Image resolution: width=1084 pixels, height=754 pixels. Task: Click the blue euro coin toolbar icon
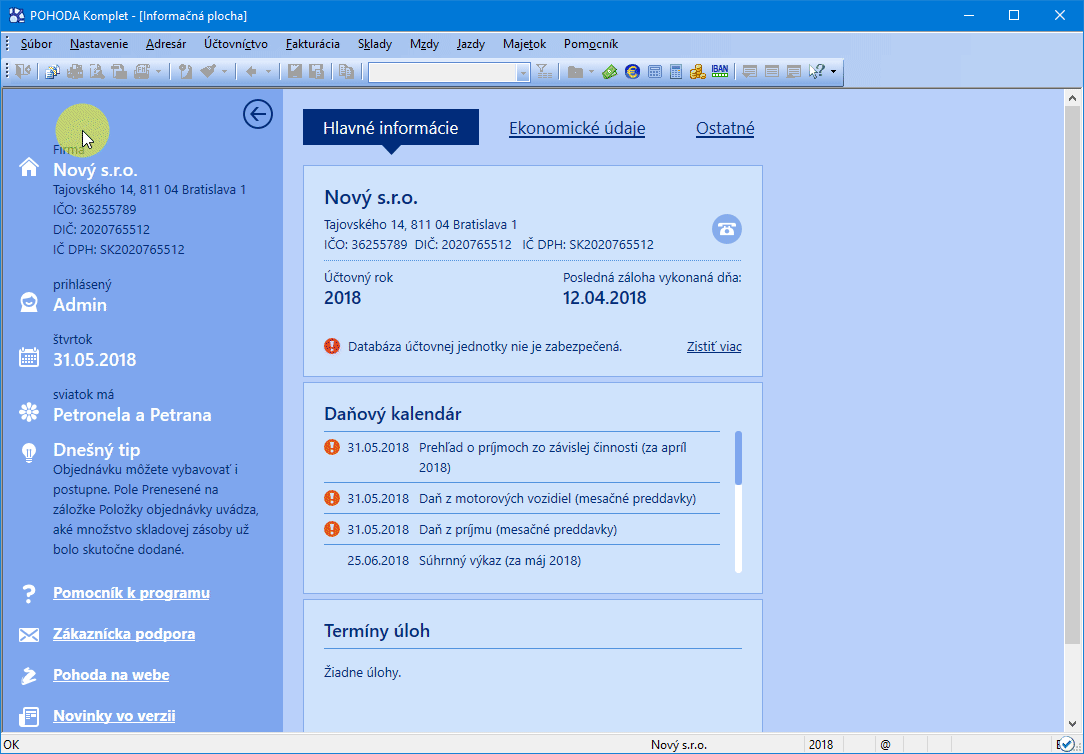632,71
